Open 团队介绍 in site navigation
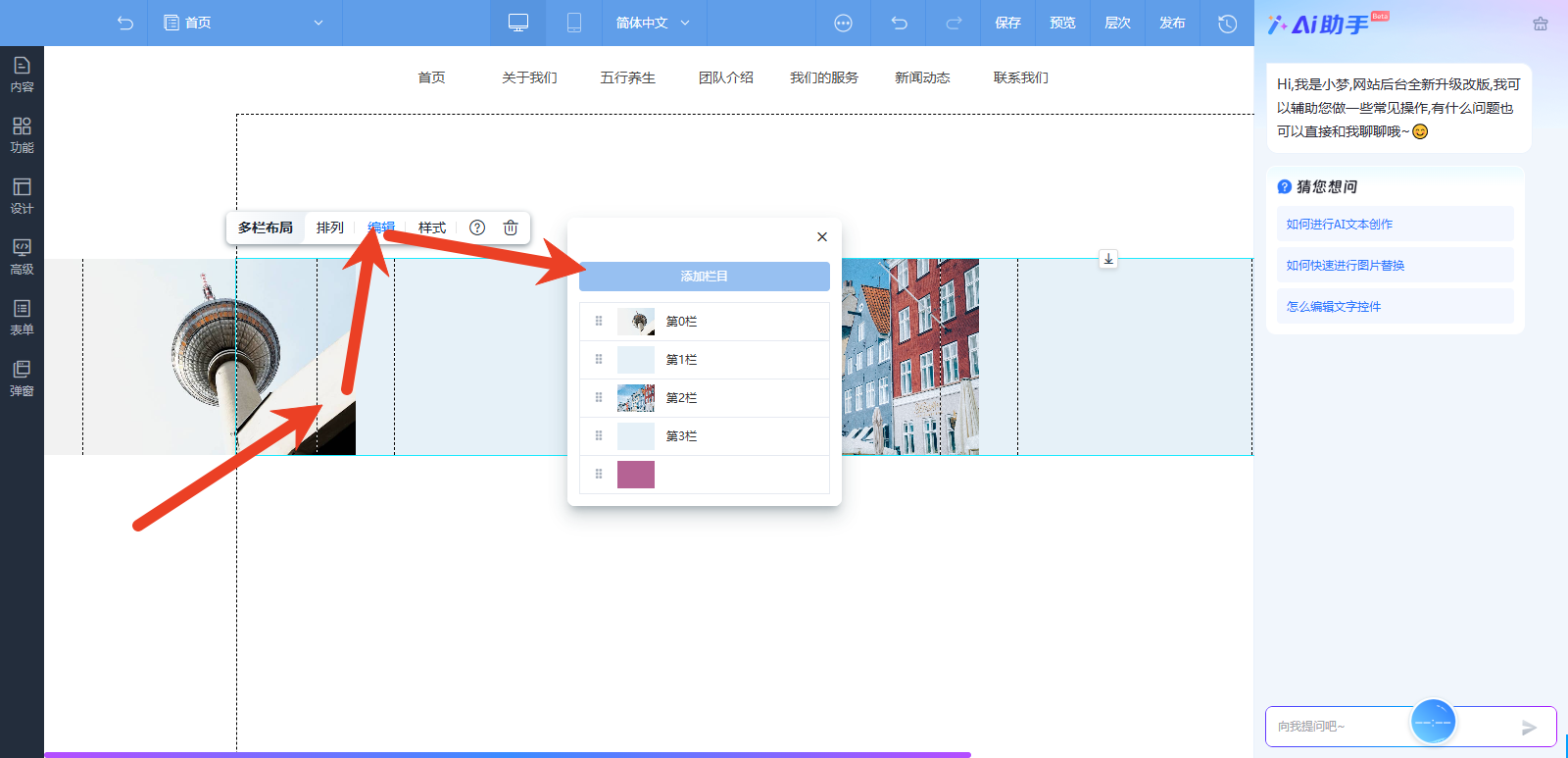 [725, 77]
